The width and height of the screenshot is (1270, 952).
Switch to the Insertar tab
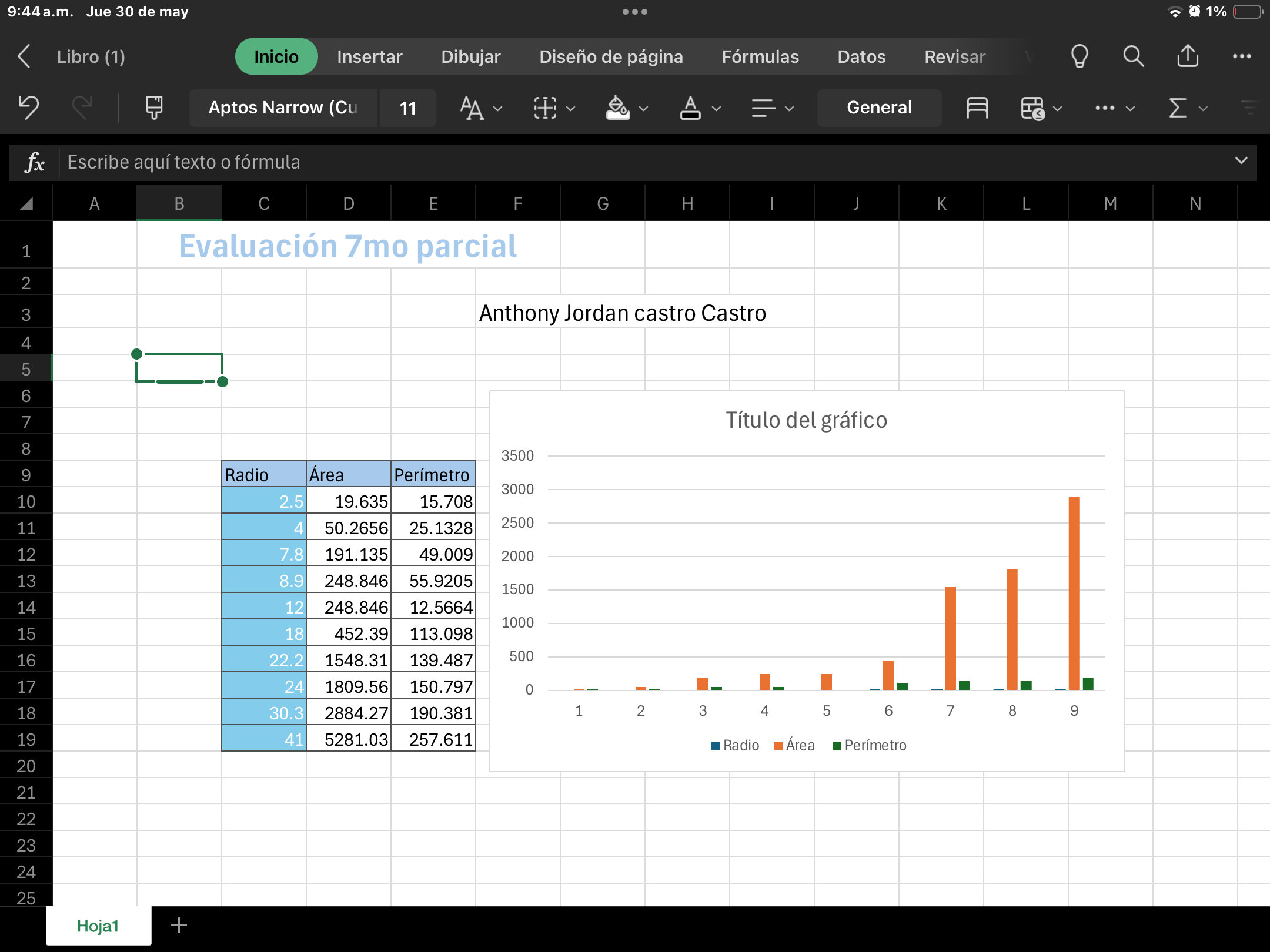pos(369,57)
